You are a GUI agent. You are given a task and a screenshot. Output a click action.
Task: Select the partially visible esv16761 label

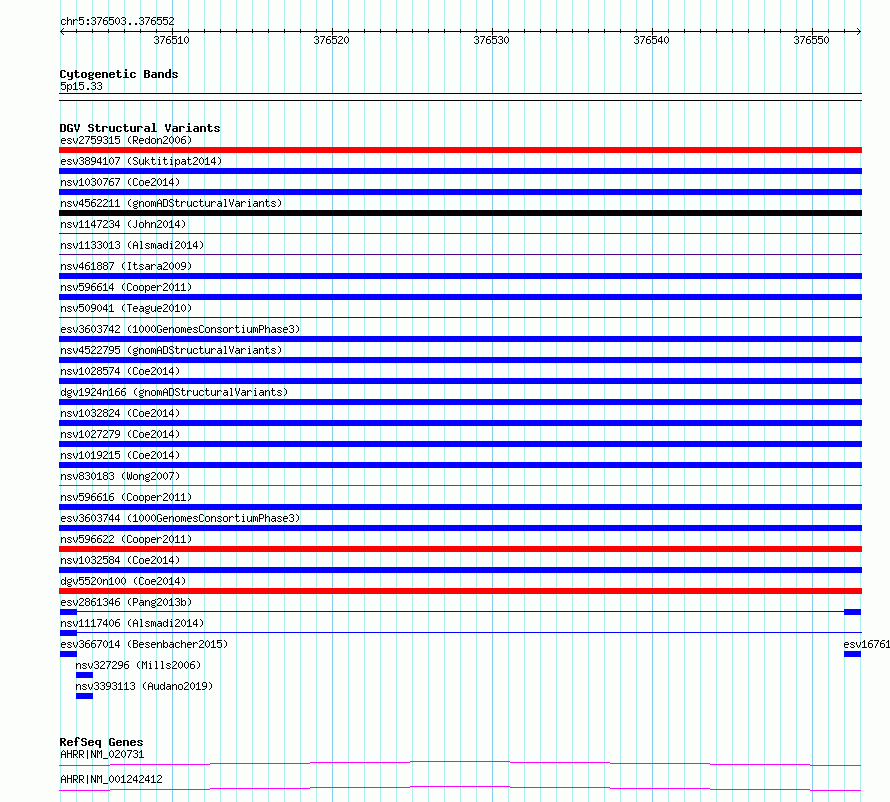[x=866, y=644]
